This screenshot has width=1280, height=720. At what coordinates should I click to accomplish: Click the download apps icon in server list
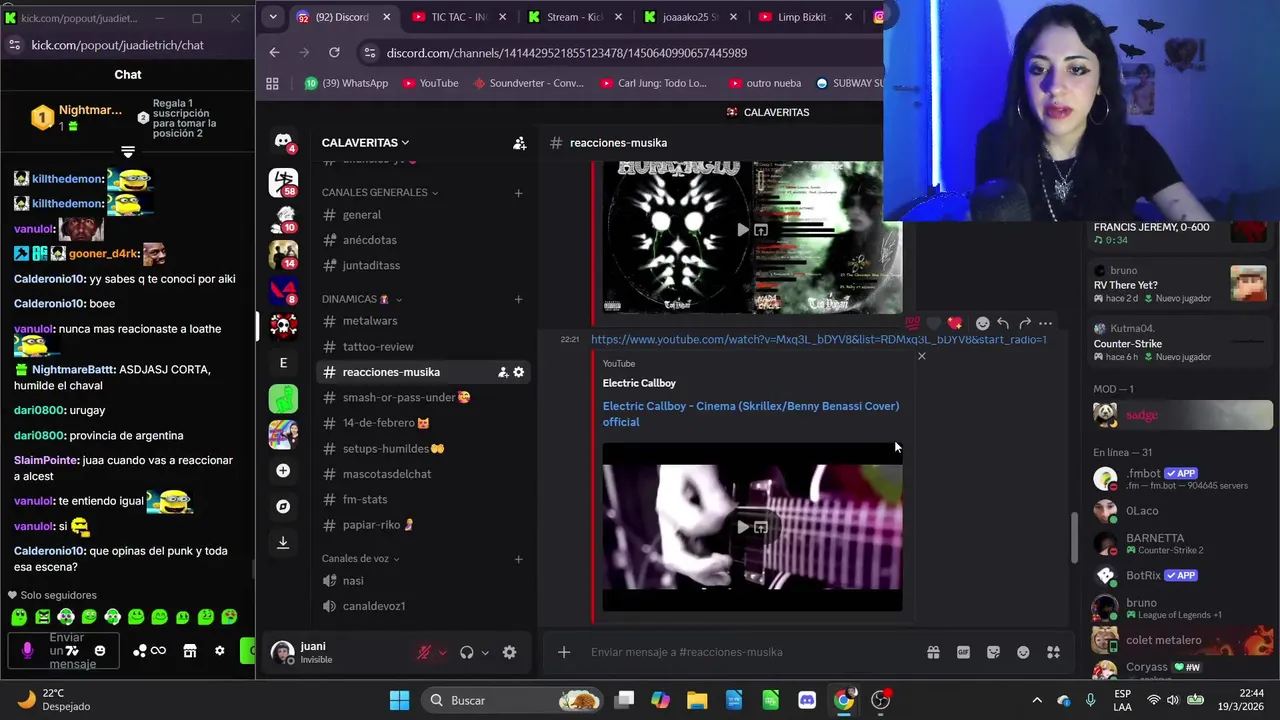[x=283, y=542]
